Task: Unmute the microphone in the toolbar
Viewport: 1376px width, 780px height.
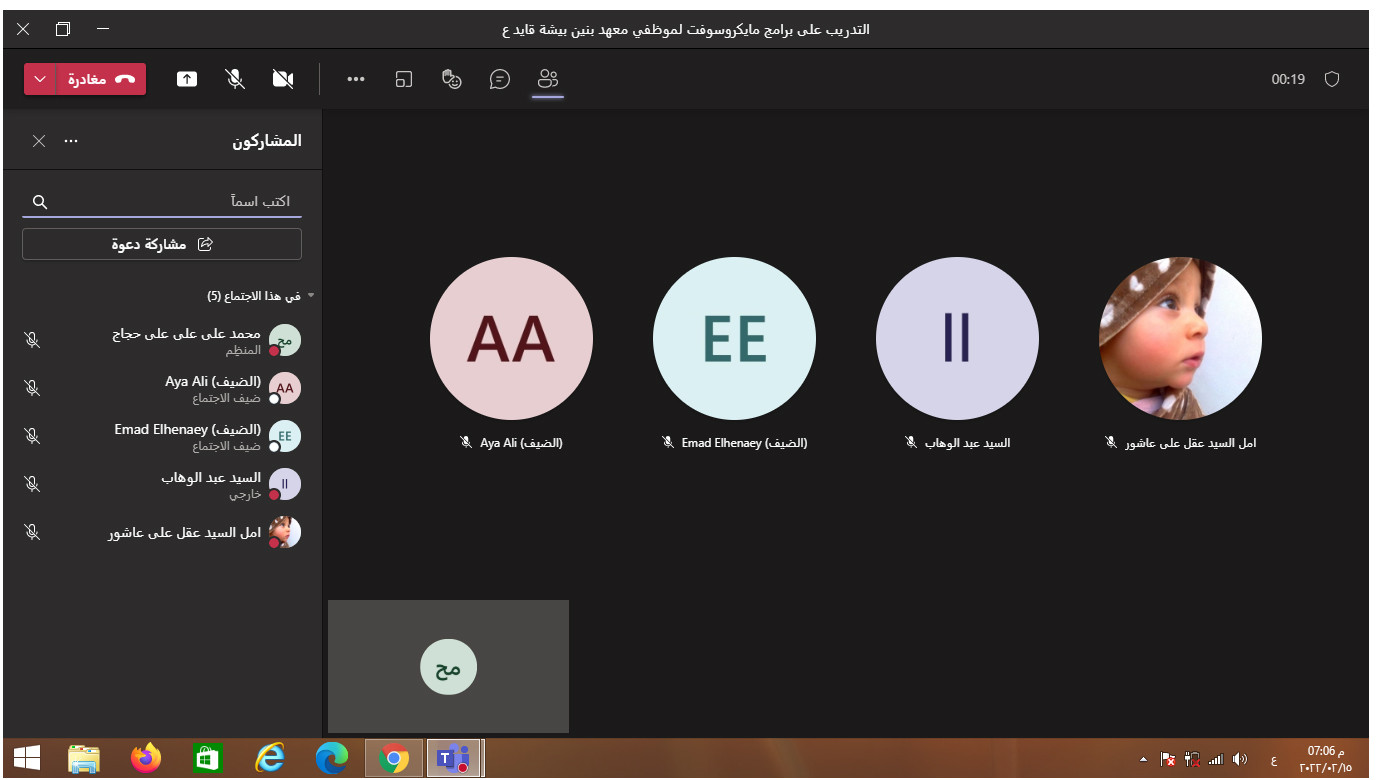Action: tap(235, 79)
